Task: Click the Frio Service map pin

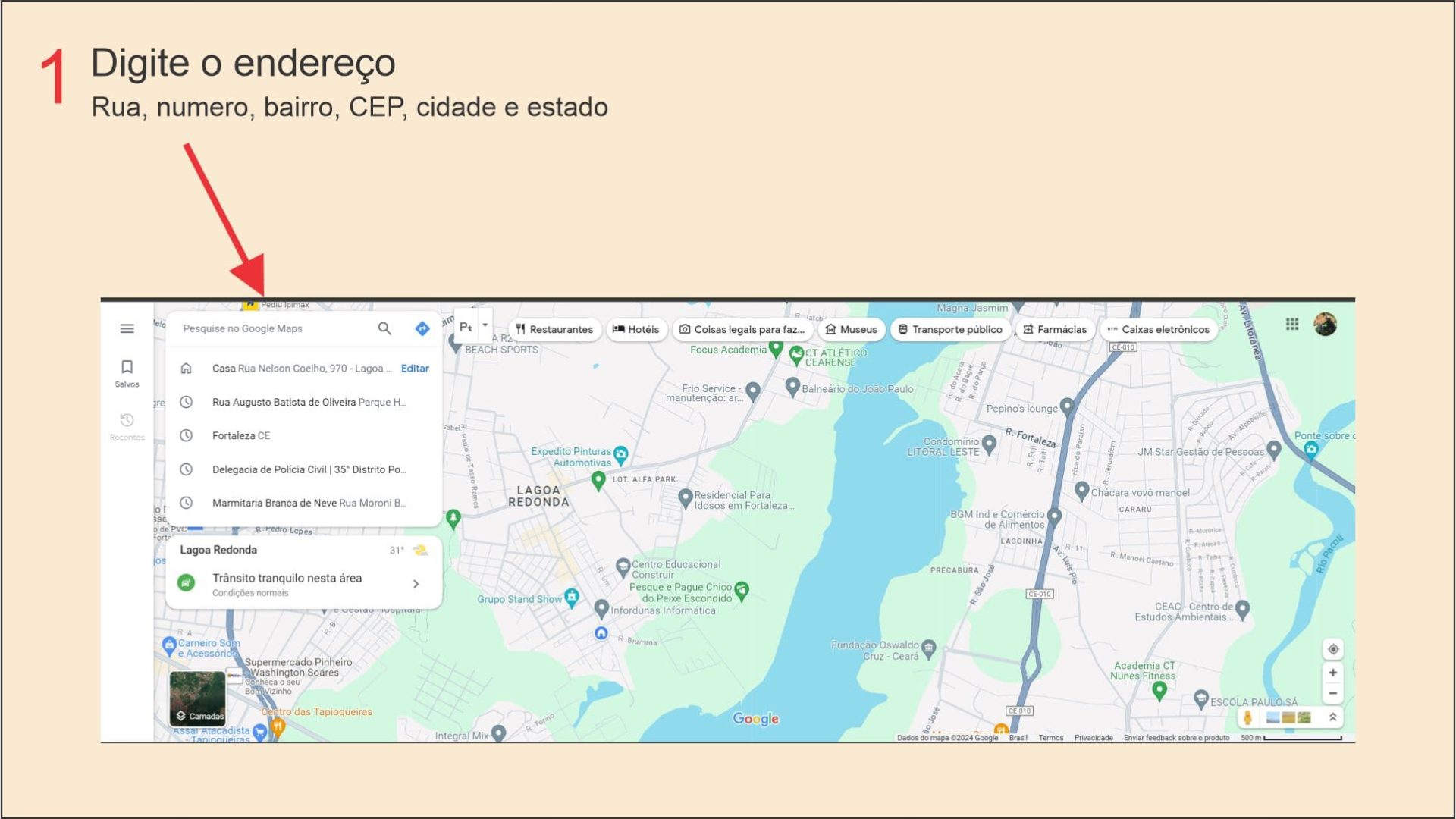Action: coord(753,391)
